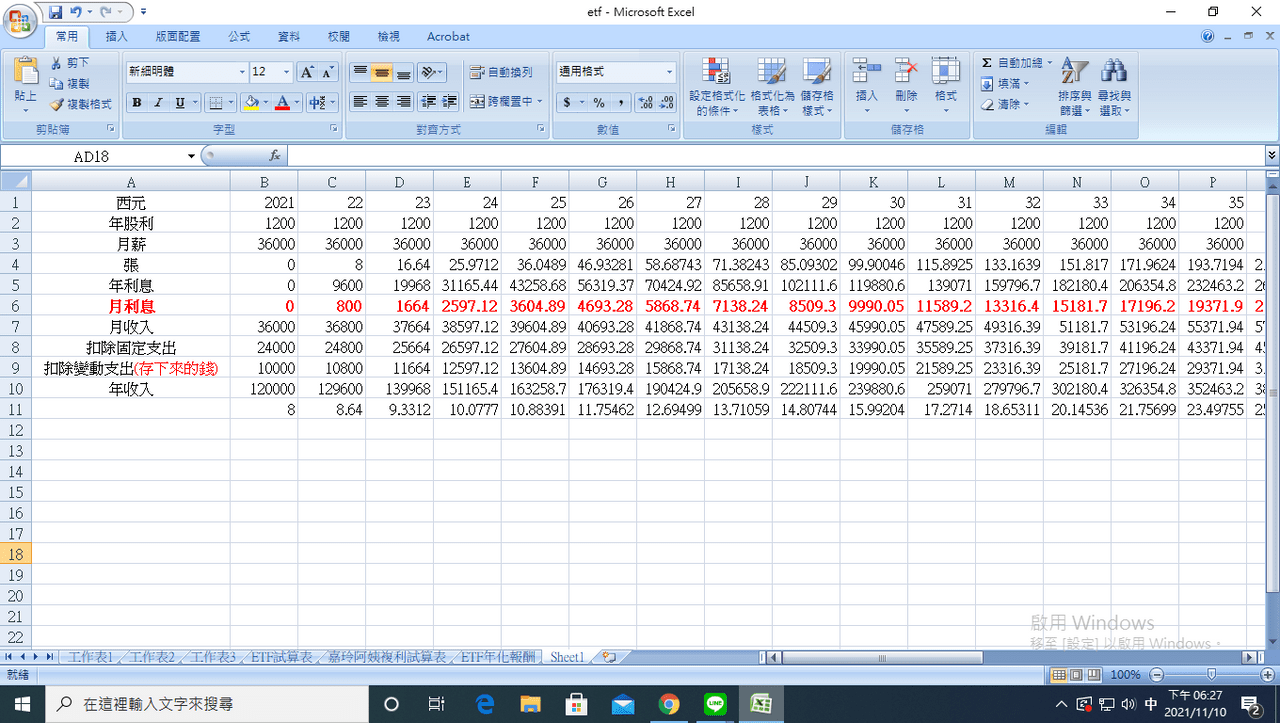Apply comma style number format
This screenshot has width=1280, height=723.
click(x=621, y=102)
